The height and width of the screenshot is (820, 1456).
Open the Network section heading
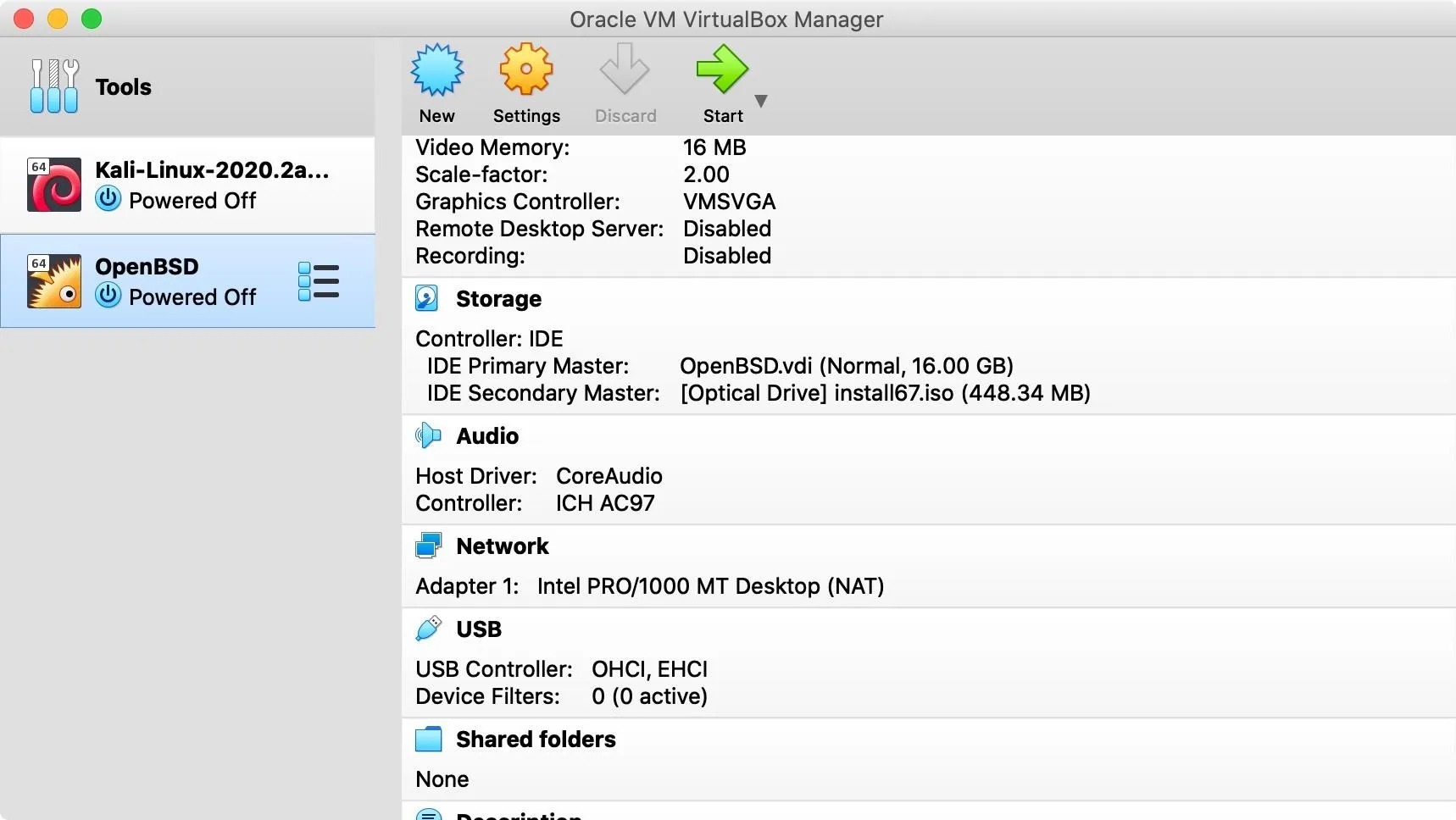(503, 546)
